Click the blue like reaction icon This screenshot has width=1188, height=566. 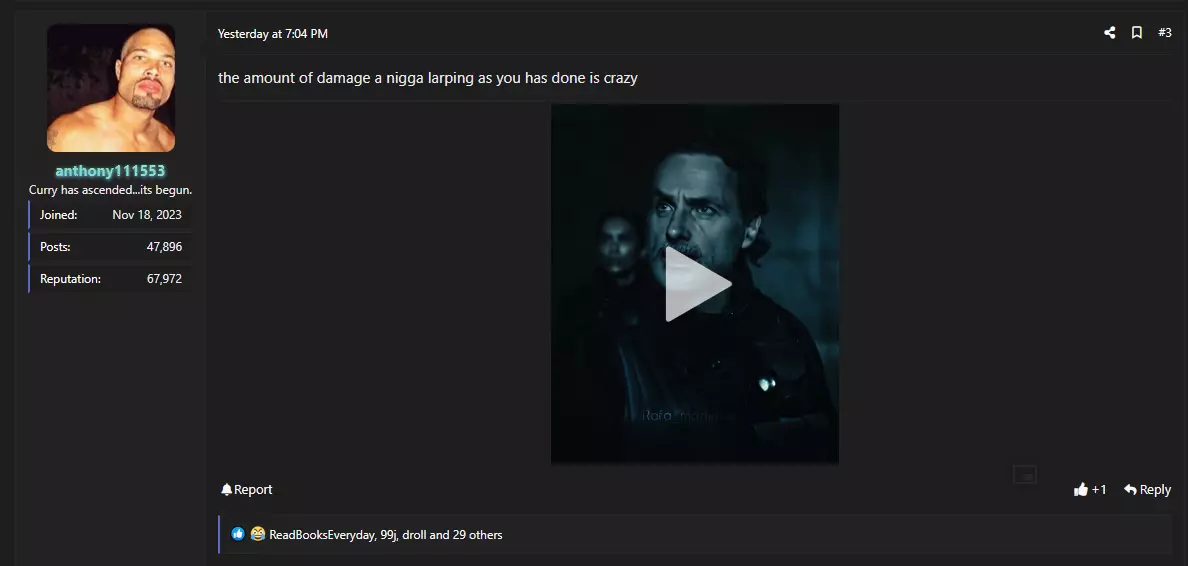coord(238,534)
